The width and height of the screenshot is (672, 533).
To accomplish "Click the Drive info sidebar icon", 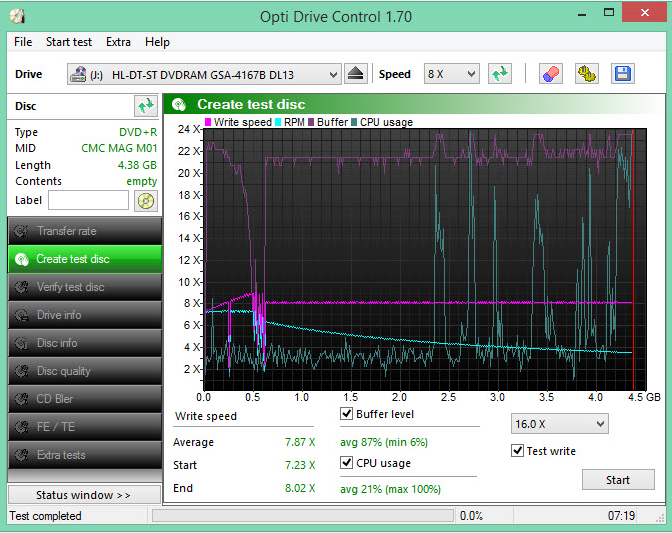I will (21, 315).
